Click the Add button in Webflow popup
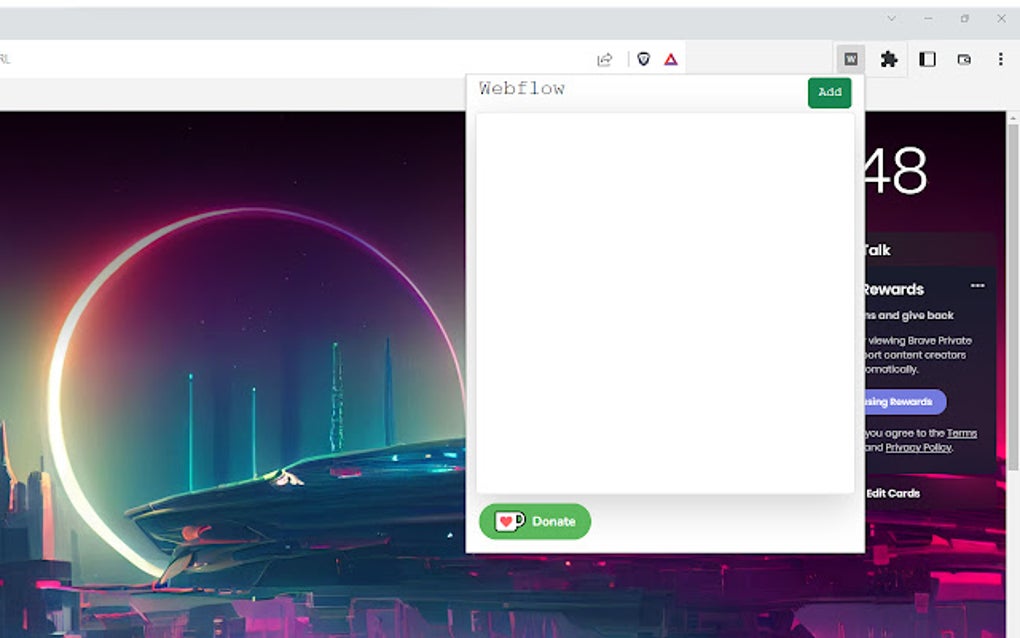The image size is (1020, 638). coord(829,92)
